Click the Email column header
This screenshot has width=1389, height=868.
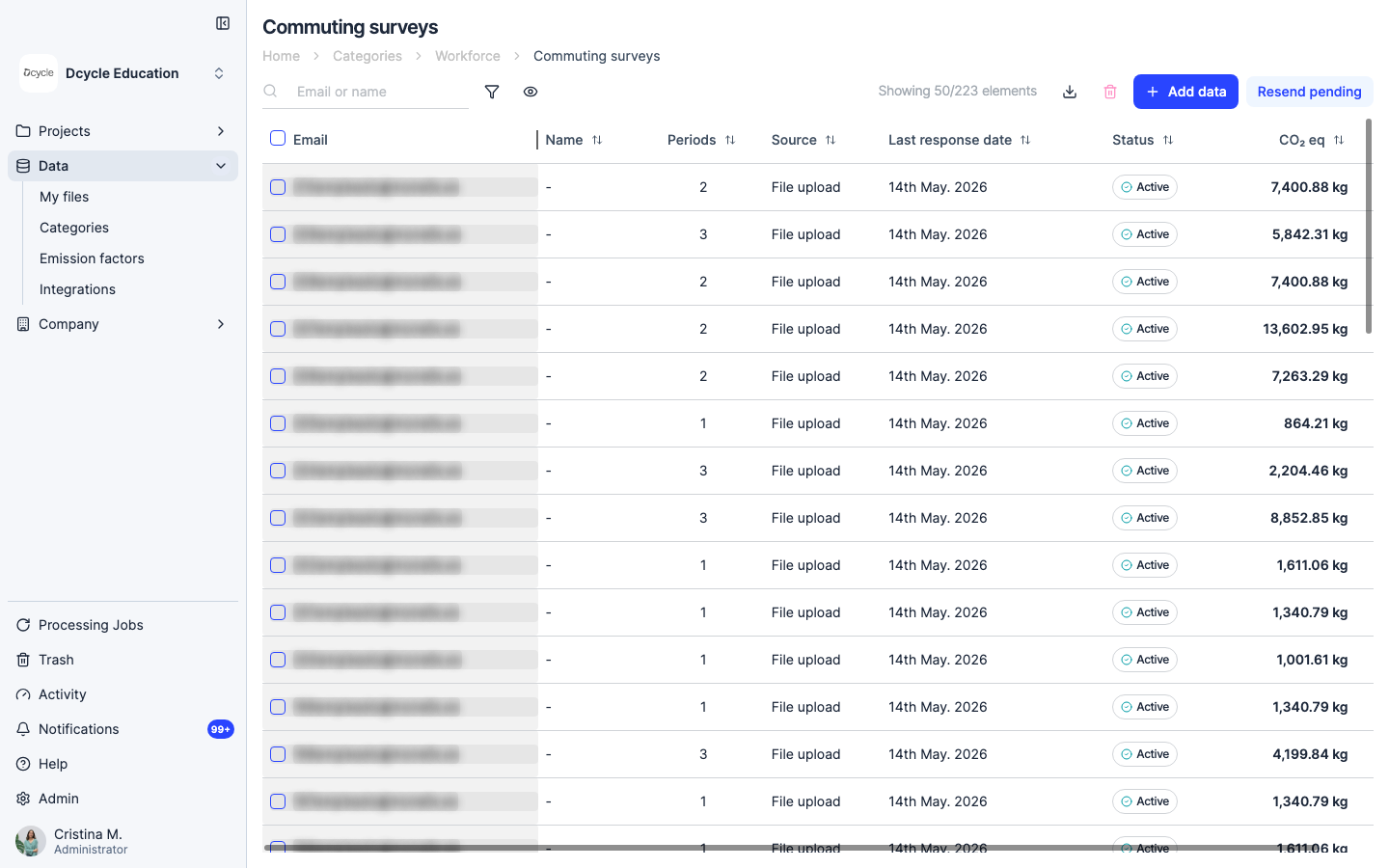point(311,140)
